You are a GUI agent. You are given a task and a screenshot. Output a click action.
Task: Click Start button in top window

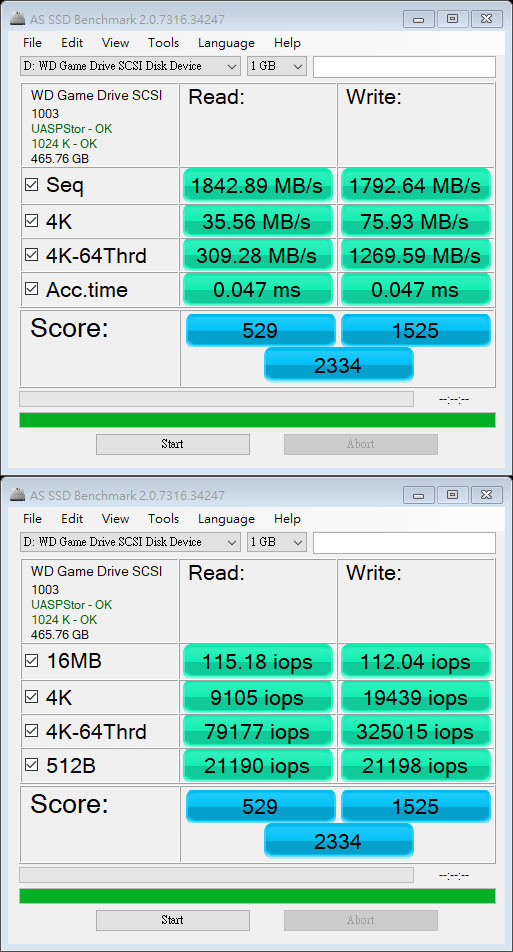coord(172,444)
